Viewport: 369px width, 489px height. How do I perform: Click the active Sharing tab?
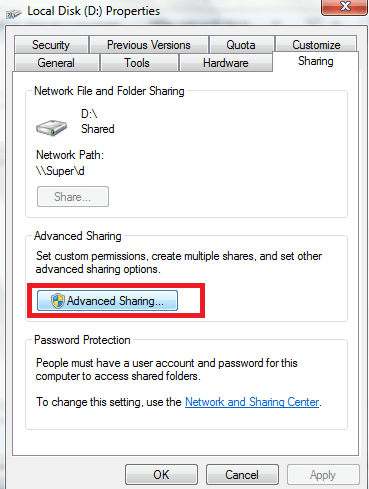coord(316,61)
